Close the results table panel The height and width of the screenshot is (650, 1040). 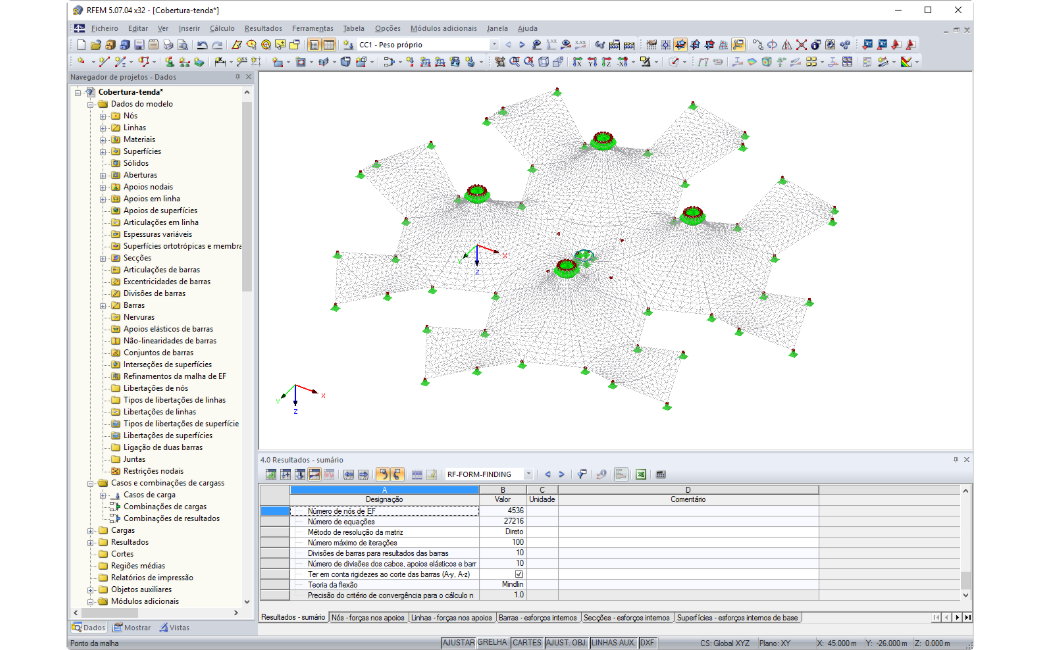click(966, 460)
